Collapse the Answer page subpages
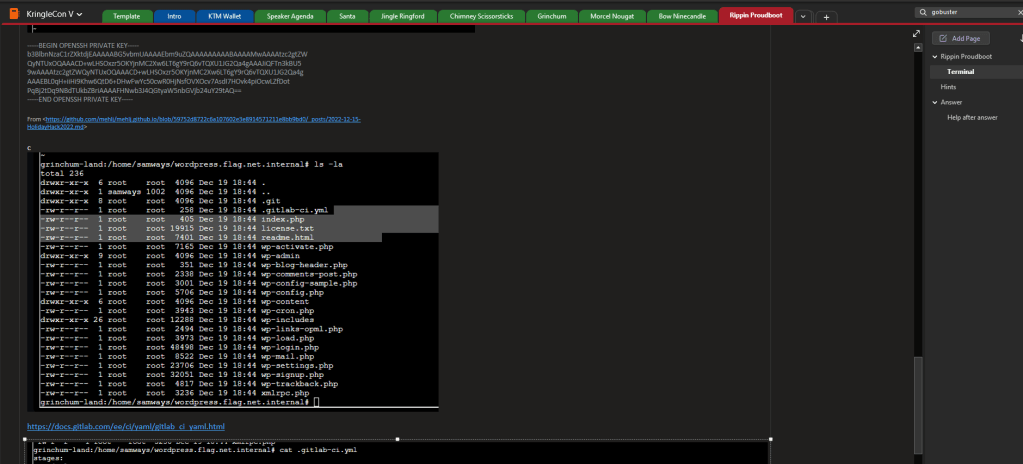 pos(933,102)
